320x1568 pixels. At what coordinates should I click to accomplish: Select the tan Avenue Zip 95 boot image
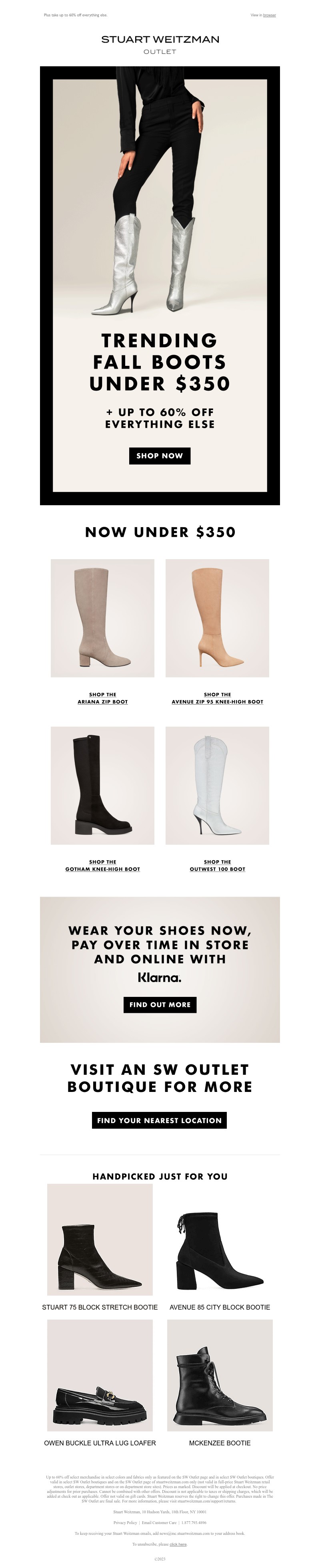tap(217, 618)
